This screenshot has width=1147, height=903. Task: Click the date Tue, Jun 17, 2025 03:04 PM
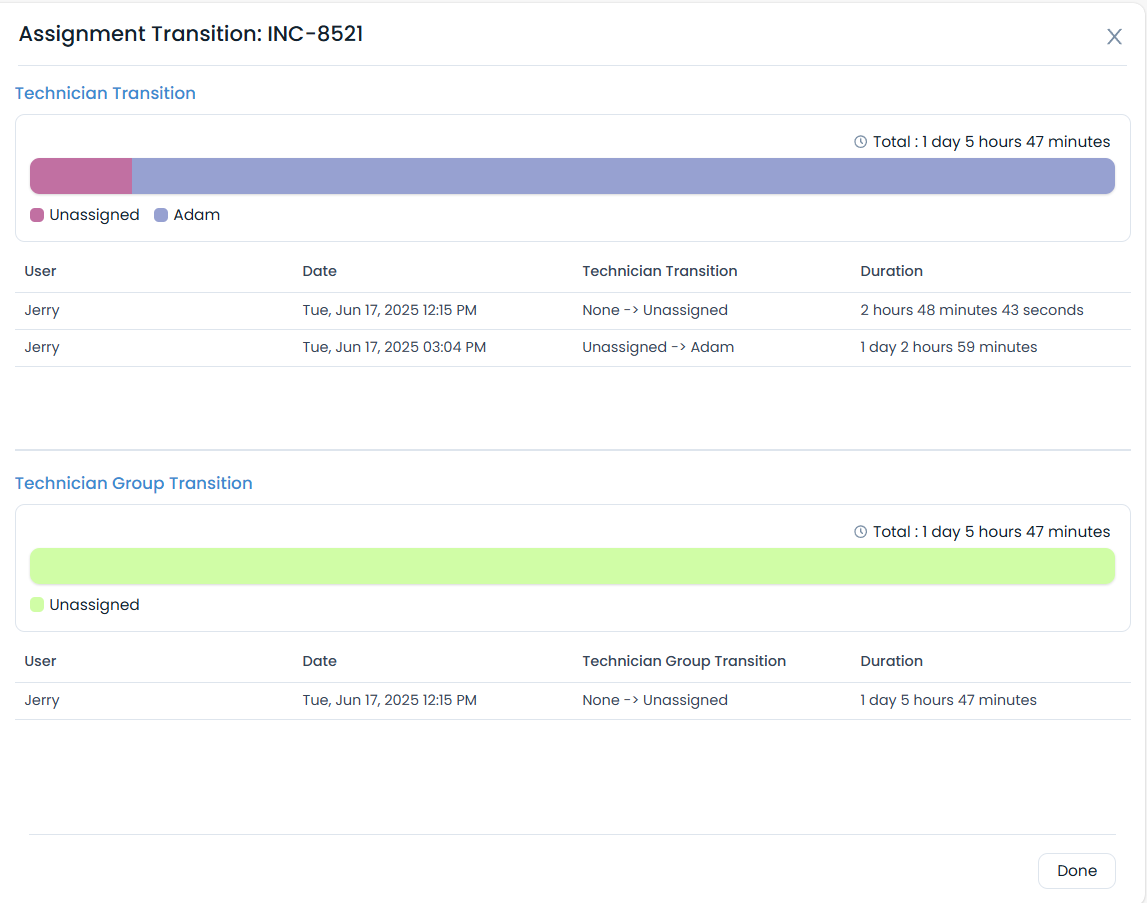394,347
